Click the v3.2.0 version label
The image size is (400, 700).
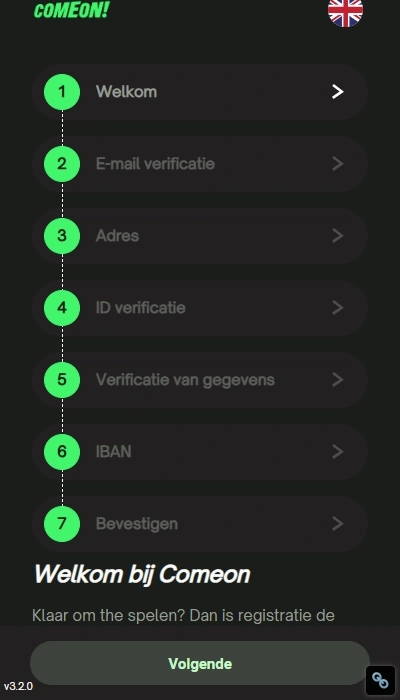[x=18, y=686]
